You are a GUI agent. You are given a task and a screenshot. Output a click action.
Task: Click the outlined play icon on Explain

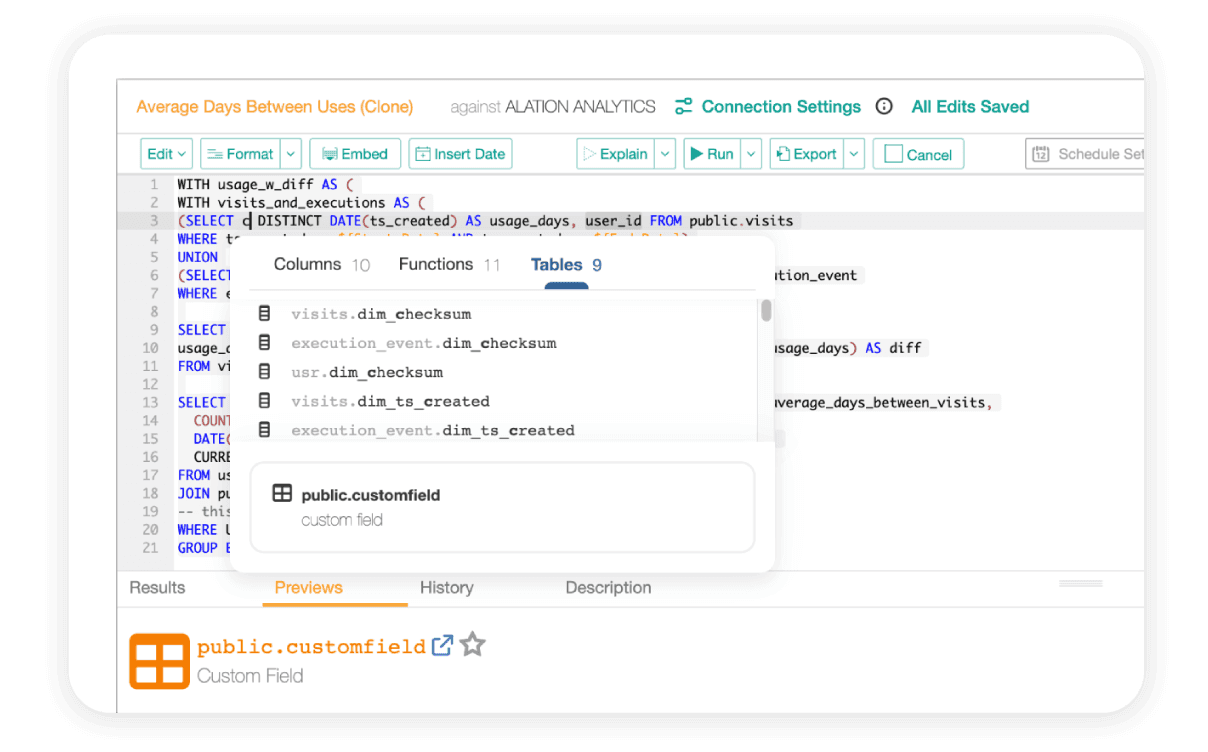point(592,153)
